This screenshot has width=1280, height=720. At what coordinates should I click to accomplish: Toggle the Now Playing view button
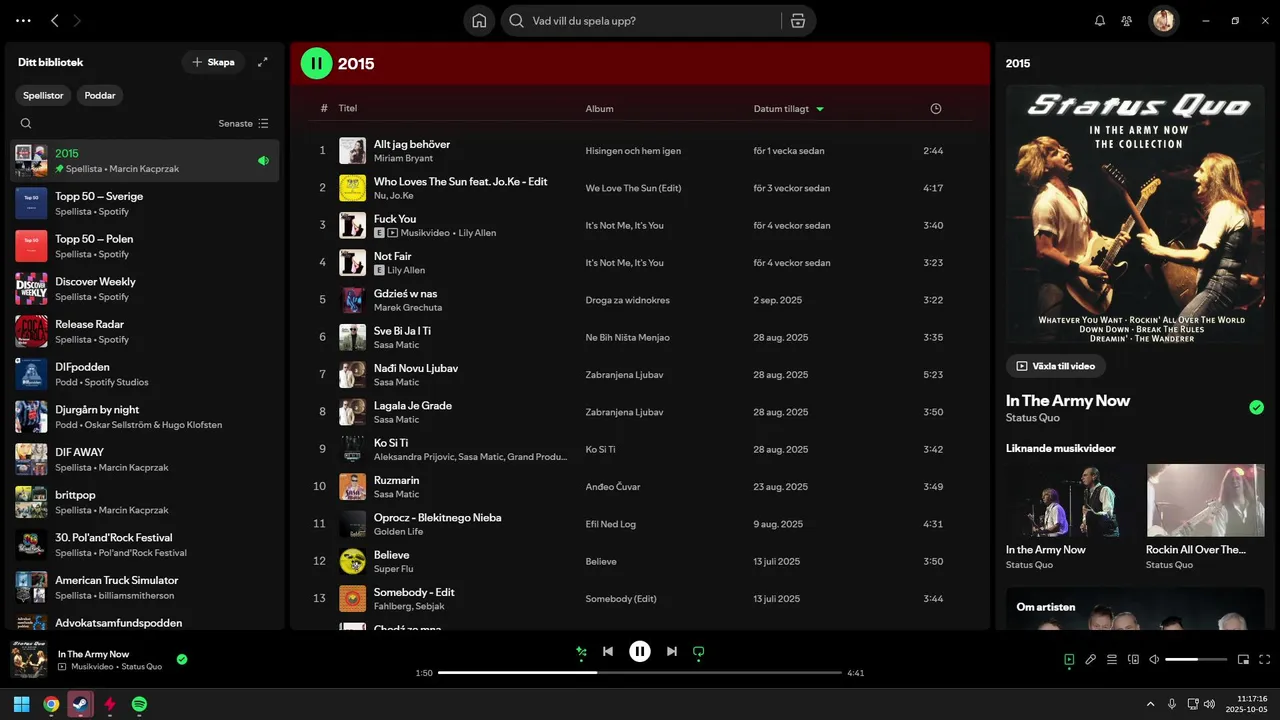1069,660
